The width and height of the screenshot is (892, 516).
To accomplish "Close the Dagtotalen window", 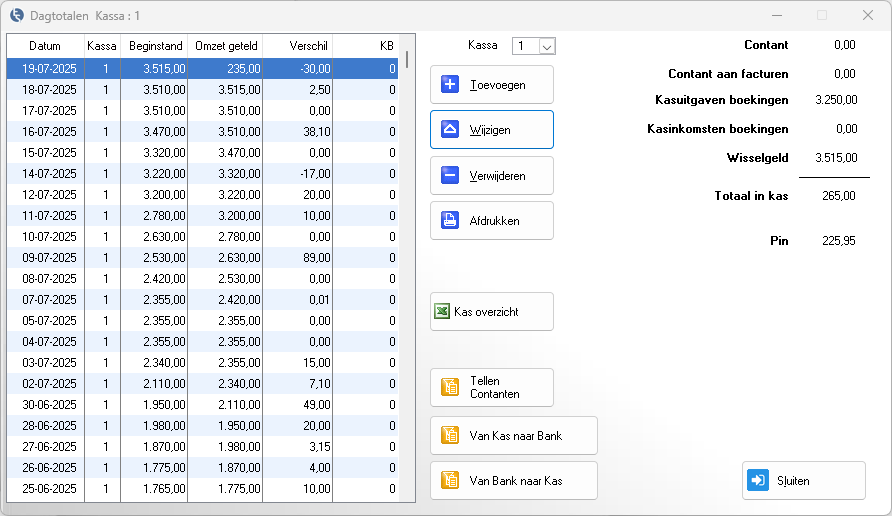I will pyautogui.click(x=868, y=15).
